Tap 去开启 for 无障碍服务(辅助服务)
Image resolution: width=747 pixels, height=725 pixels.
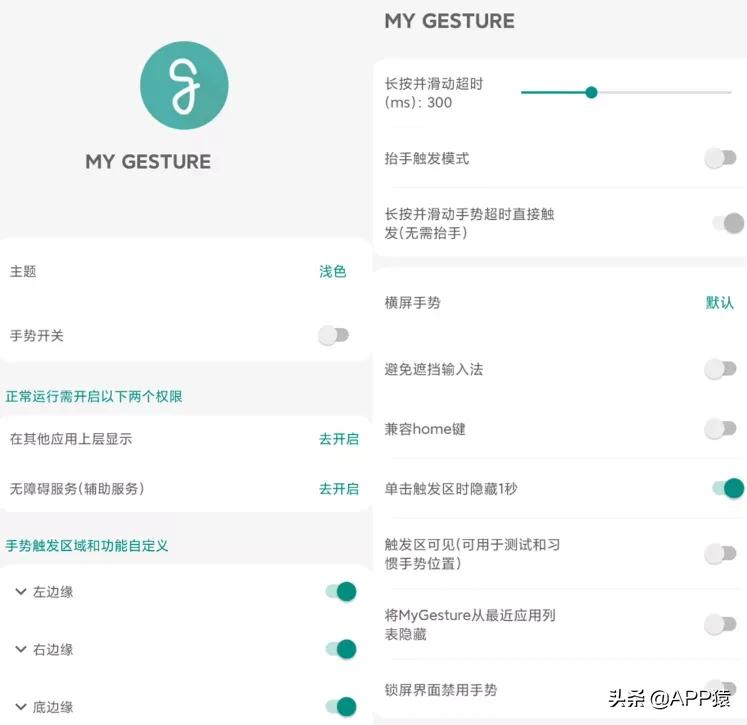point(339,489)
